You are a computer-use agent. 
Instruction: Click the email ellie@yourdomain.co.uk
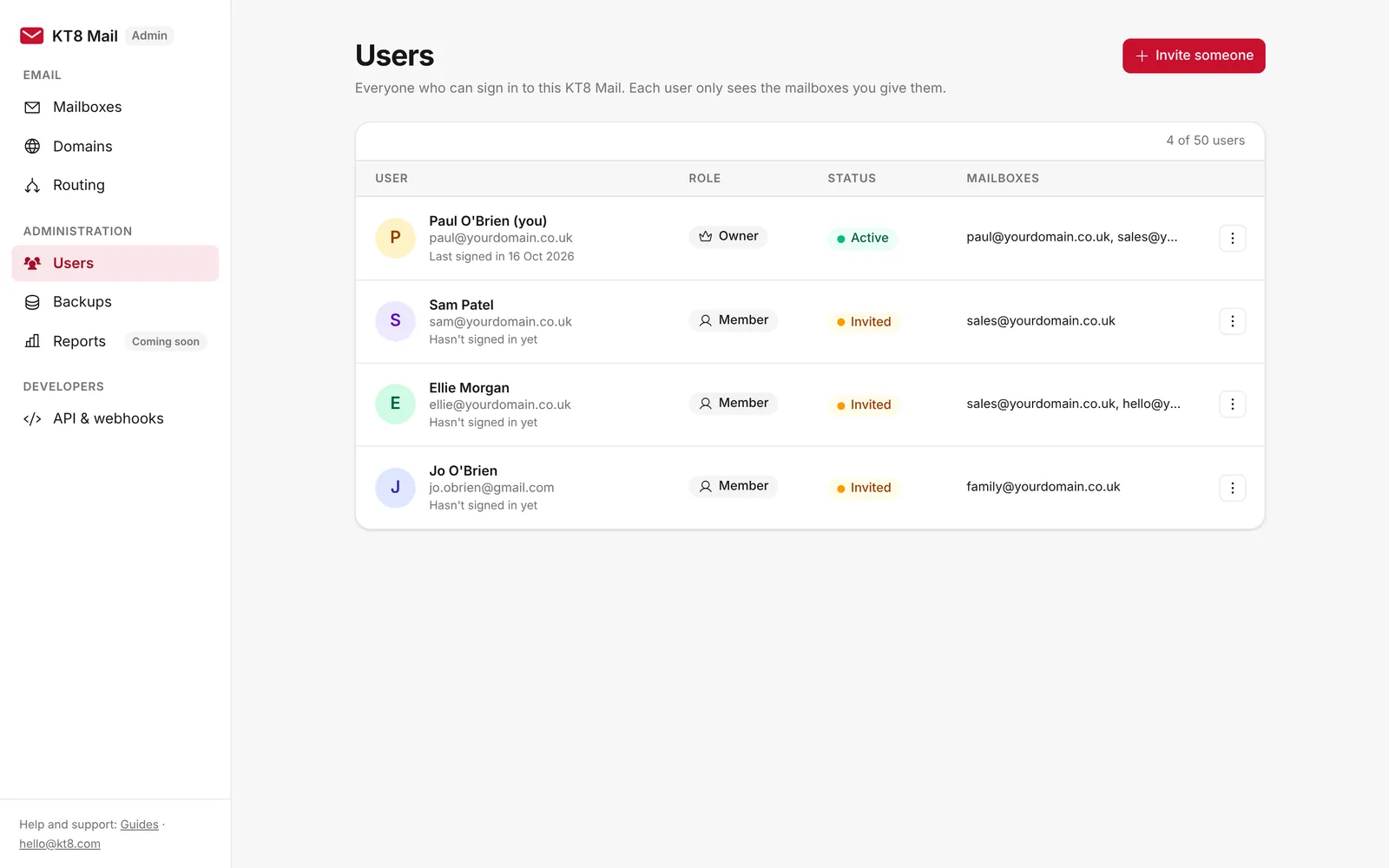pos(500,404)
